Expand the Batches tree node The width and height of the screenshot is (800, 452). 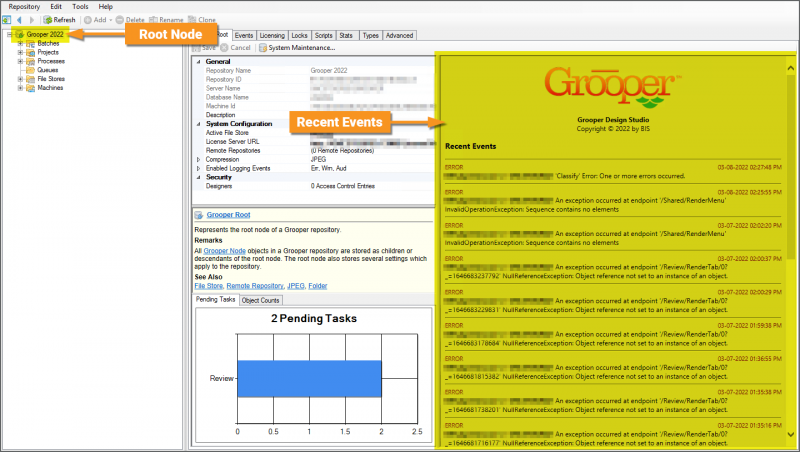pos(20,44)
